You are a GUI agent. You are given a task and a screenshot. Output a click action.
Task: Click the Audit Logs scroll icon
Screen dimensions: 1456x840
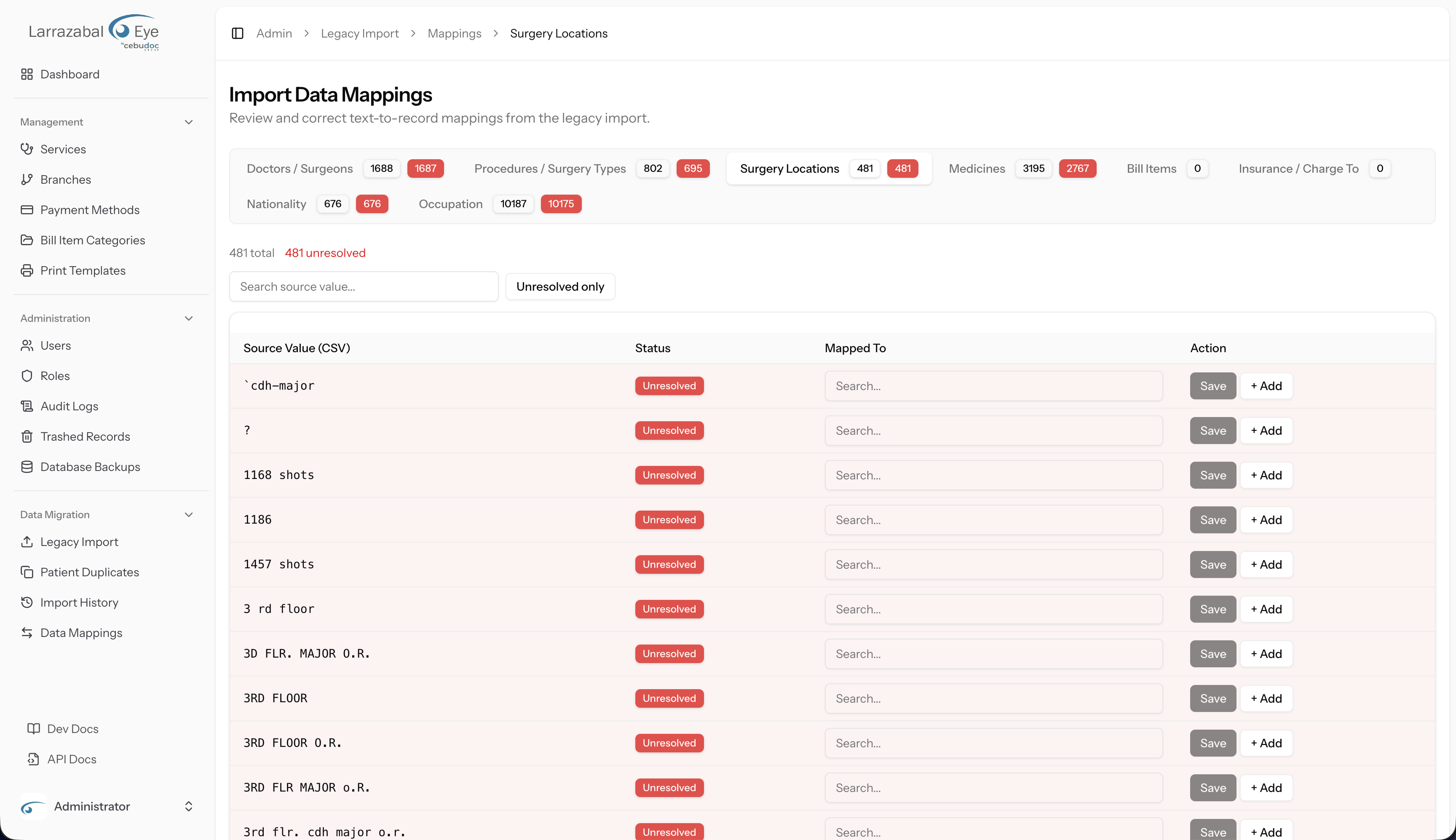(27, 406)
